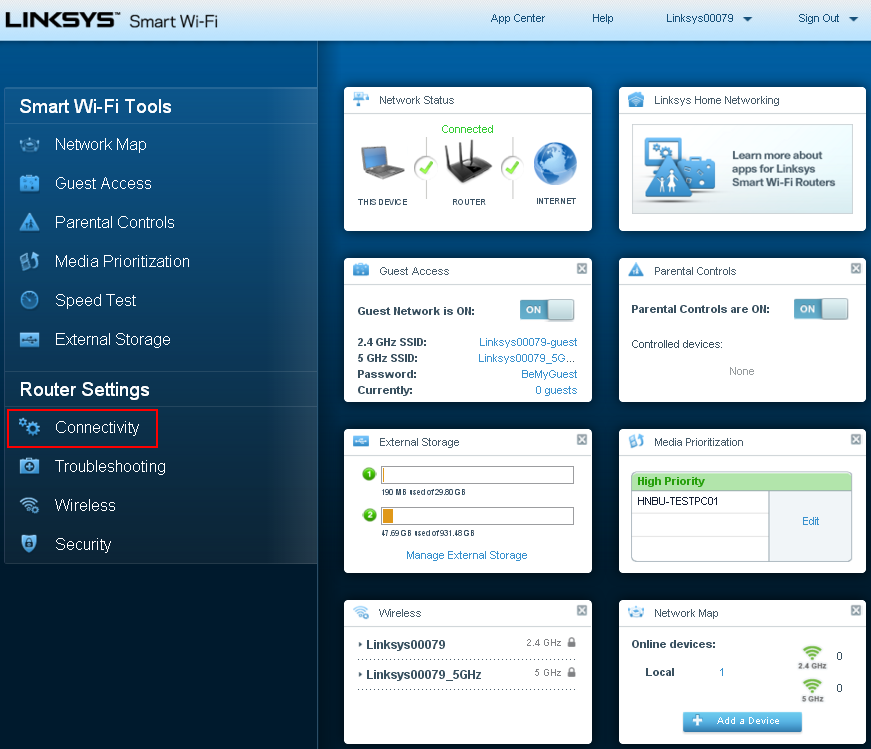Open Speed Test in sidebar
The image size is (871, 749).
(96, 300)
